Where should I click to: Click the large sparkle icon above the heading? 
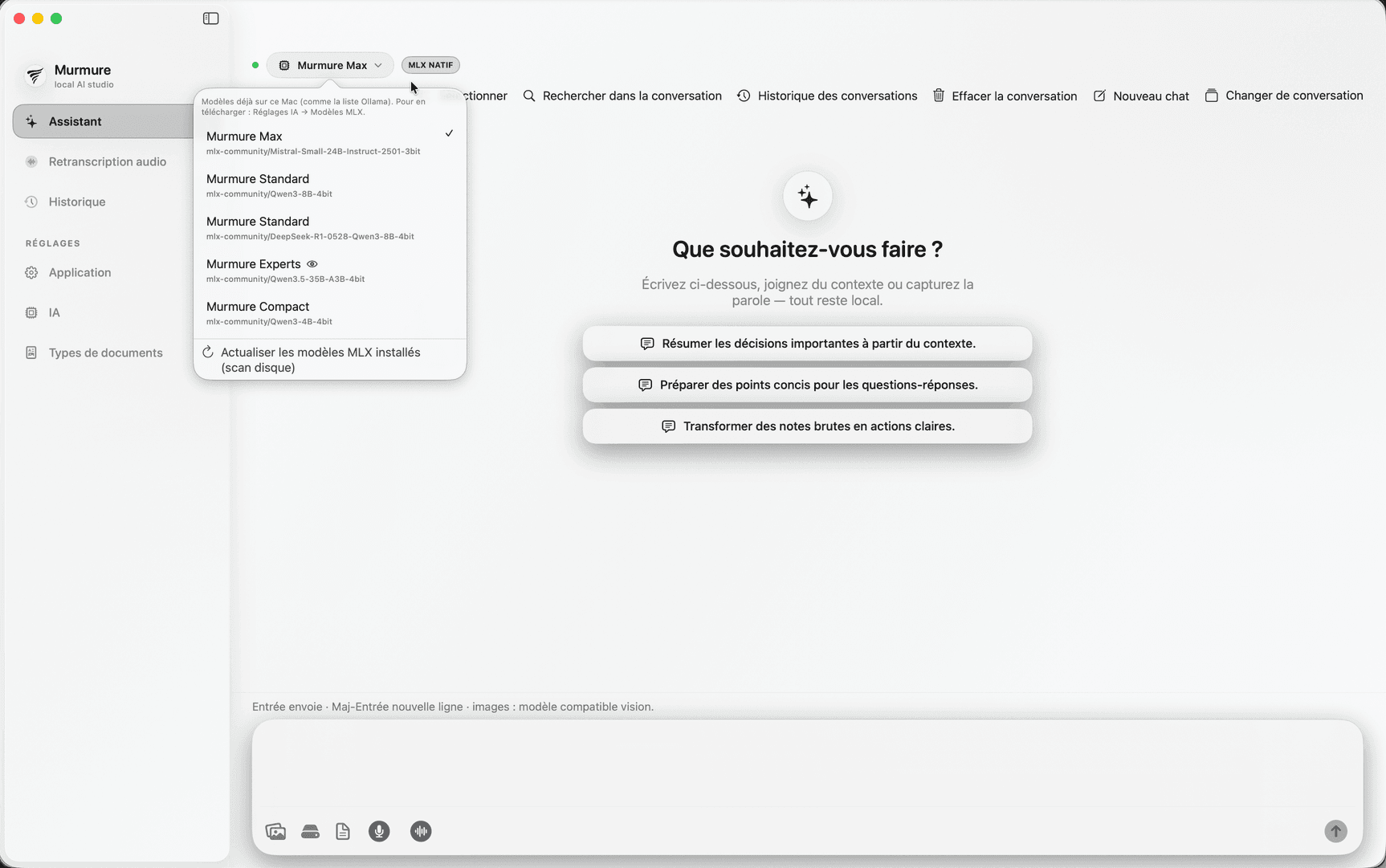pos(807,196)
